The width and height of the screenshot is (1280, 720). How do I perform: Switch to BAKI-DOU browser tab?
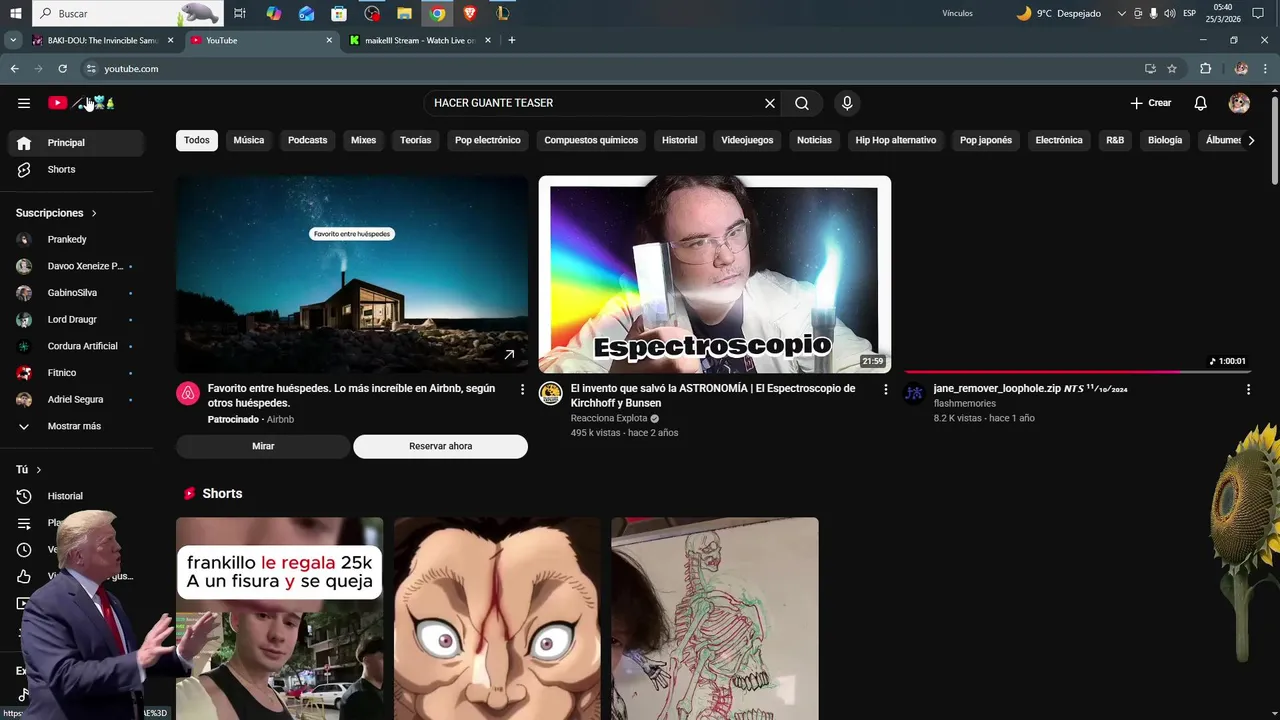point(101,40)
